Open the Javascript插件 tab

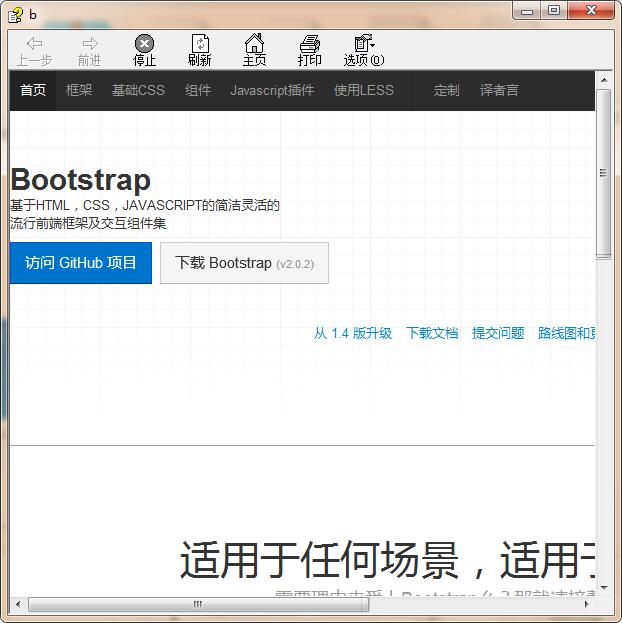click(272, 90)
